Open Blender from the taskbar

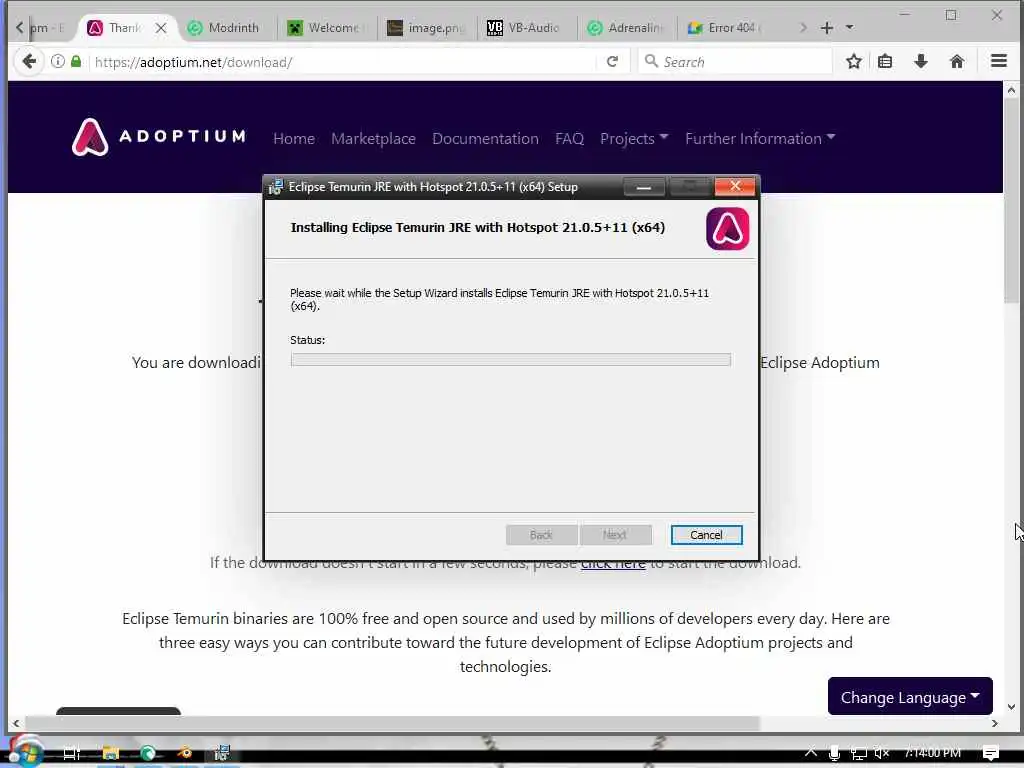(185, 753)
